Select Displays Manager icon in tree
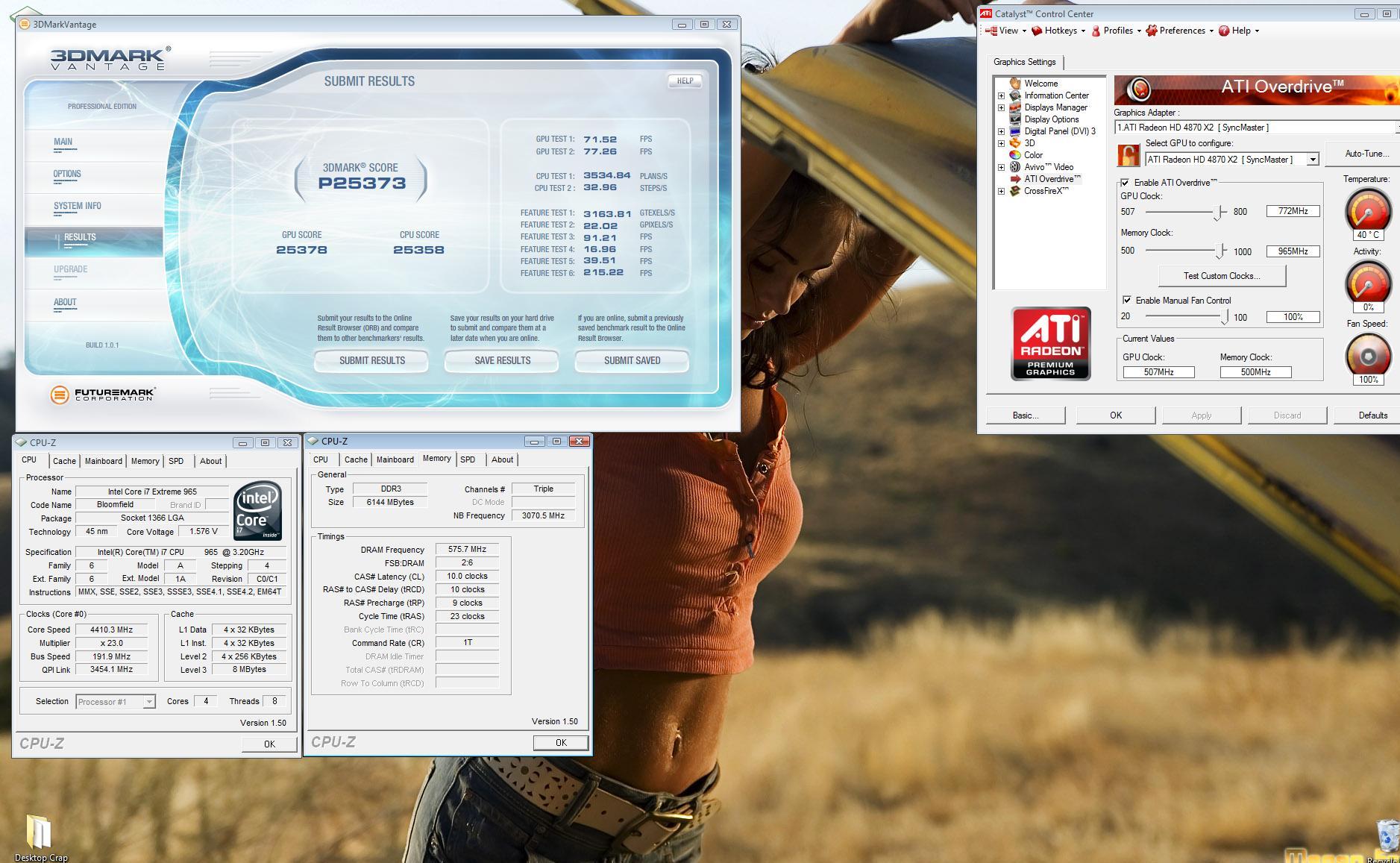This screenshot has height=863, width=1400. 1014,107
